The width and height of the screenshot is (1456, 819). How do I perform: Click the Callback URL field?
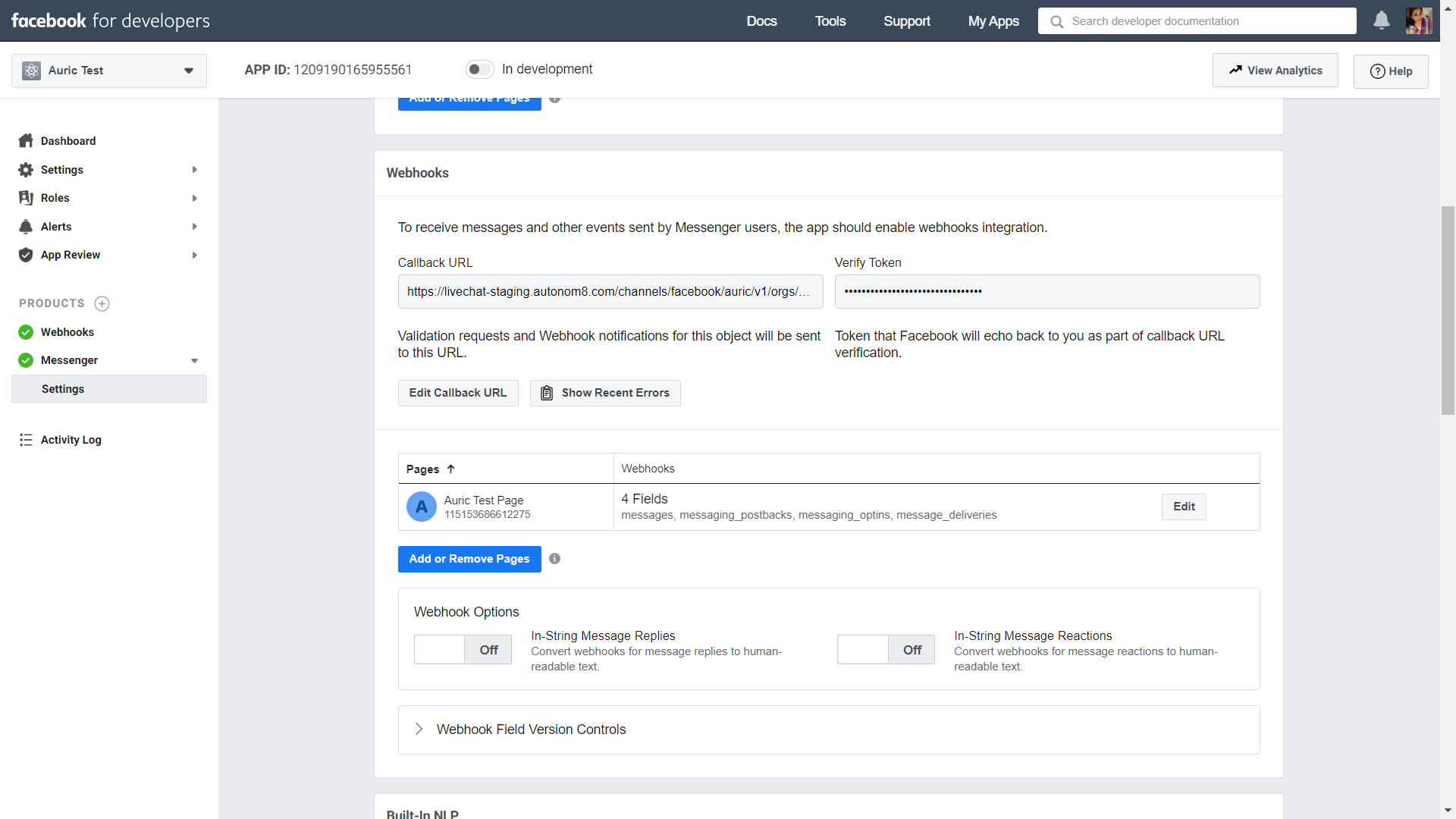(x=610, y=292)
